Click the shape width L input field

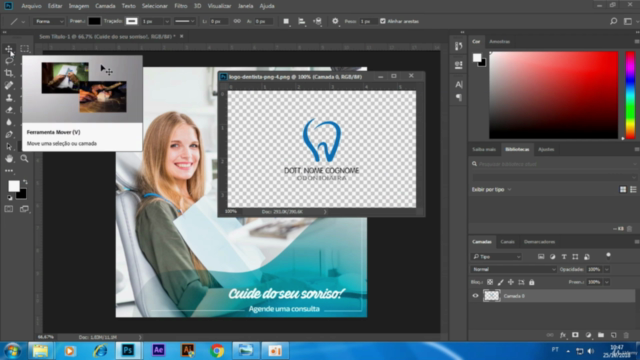pos(218,21)
